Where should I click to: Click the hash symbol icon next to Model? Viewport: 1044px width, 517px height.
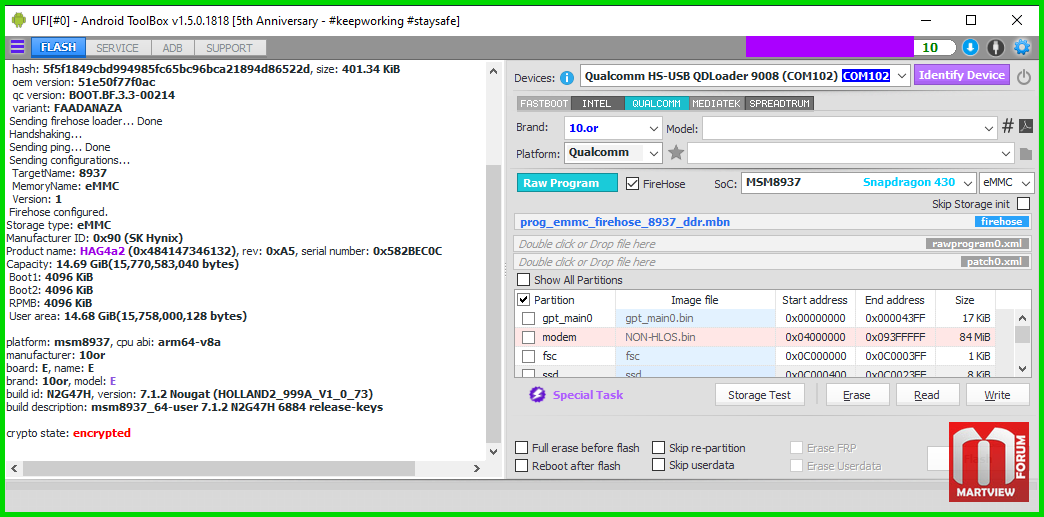point(1008,127)
